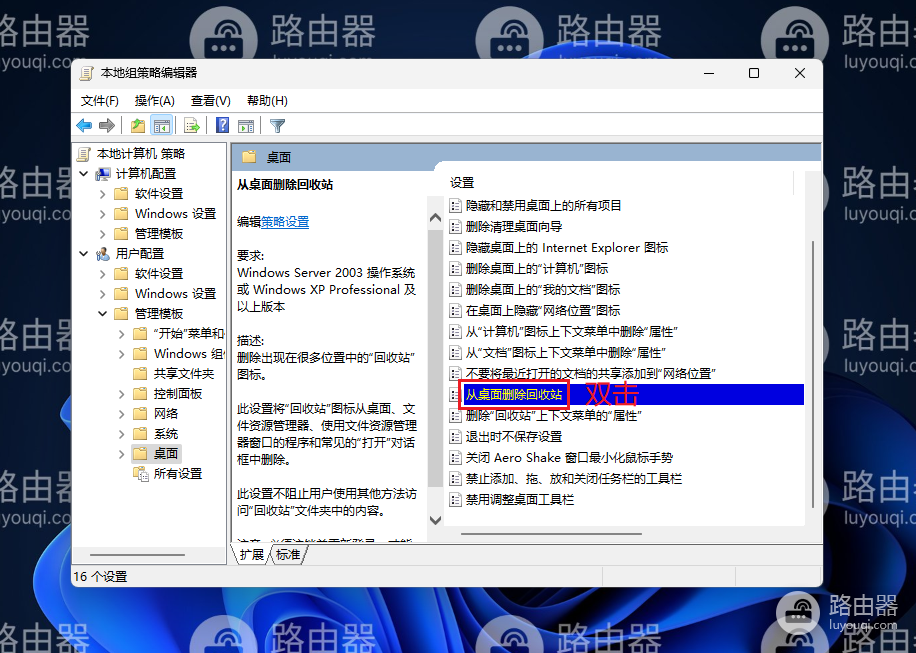This screenshot has height=653, width=916.
Task: Select 不要将最近打开的文档的共享添加到"网络位置"
Action: (591, 374)
